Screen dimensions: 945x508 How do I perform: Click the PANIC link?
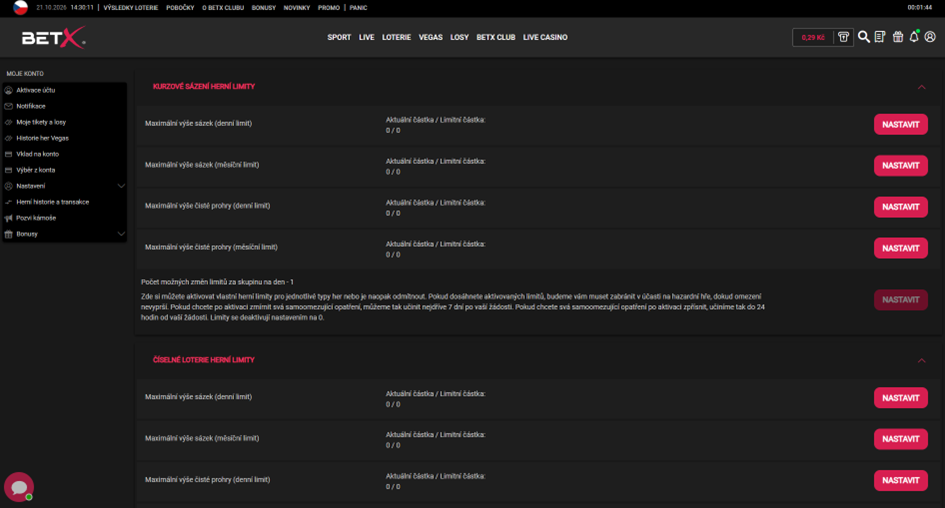pyautogui.click(x=358, y=8)
